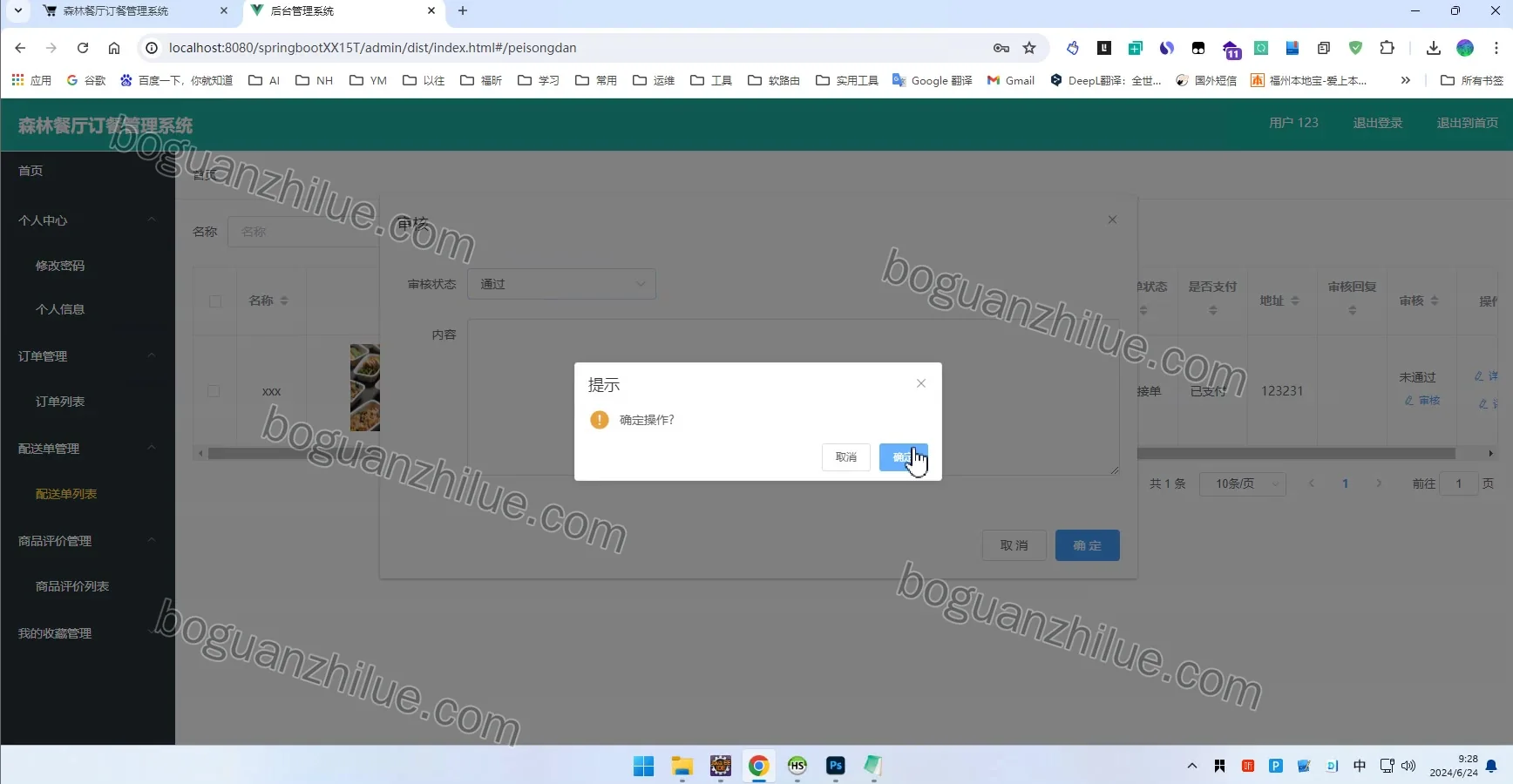Open the browser extensions puzzle icon

pos(1387,48)
